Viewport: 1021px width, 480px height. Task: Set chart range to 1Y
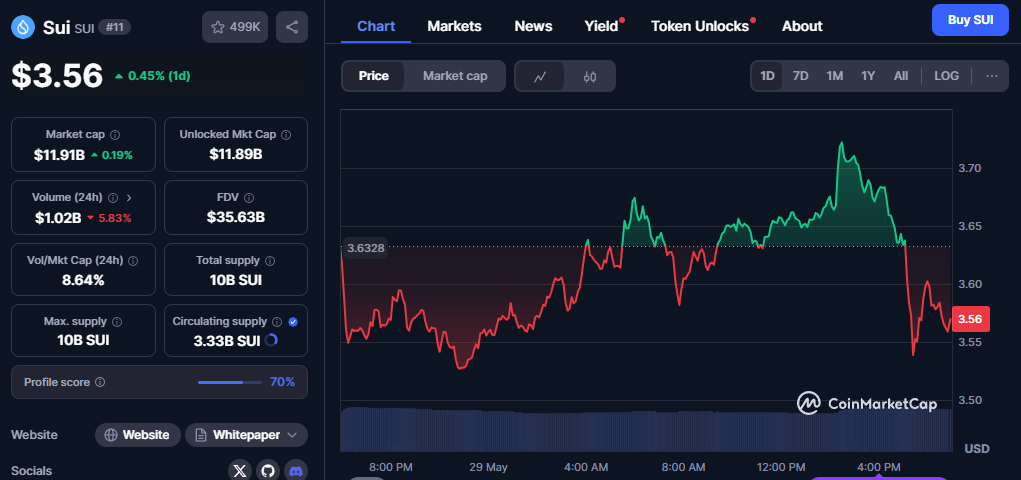pos(868,76)
